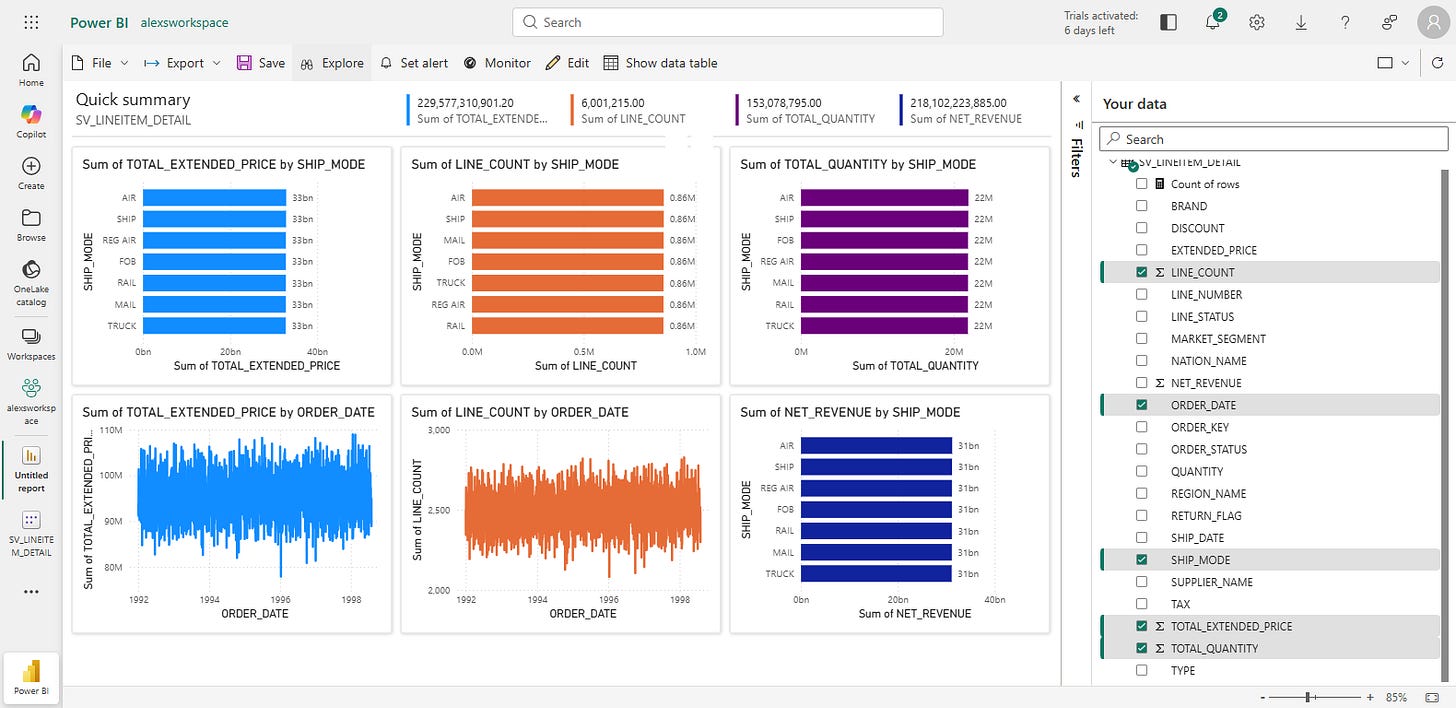Open the user account avatar

pos(1433,22)
